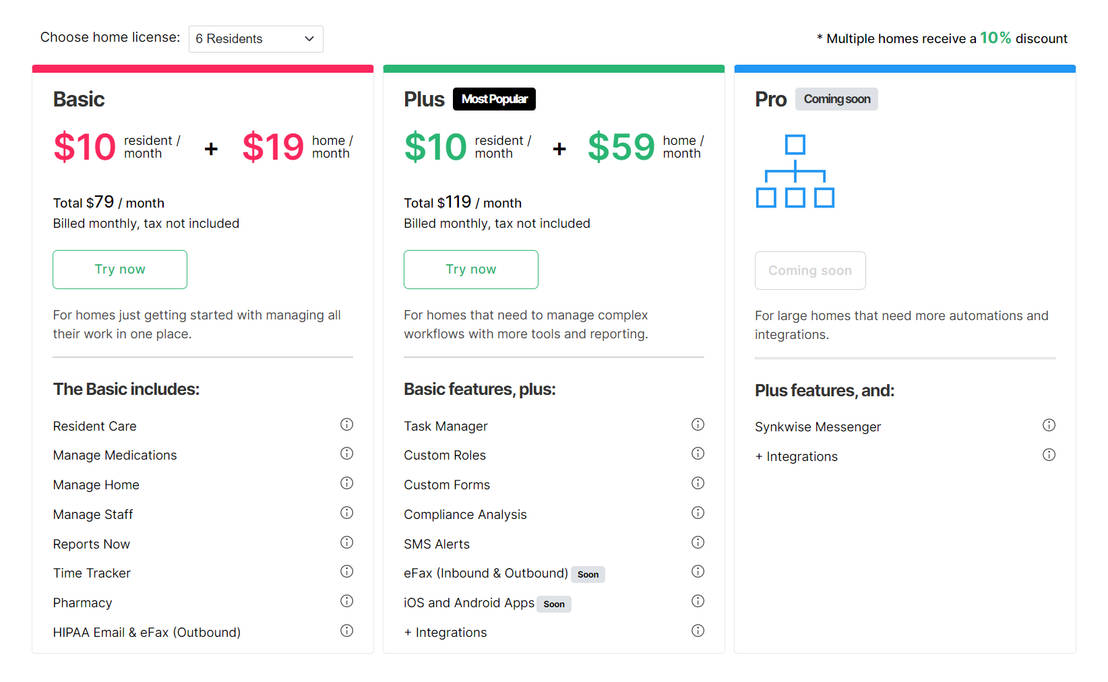Viewport: 1108px width, 682px height.
Task: Click the Coming soon button under Pro
Action: pyautogui.click(x=810, y=270)
